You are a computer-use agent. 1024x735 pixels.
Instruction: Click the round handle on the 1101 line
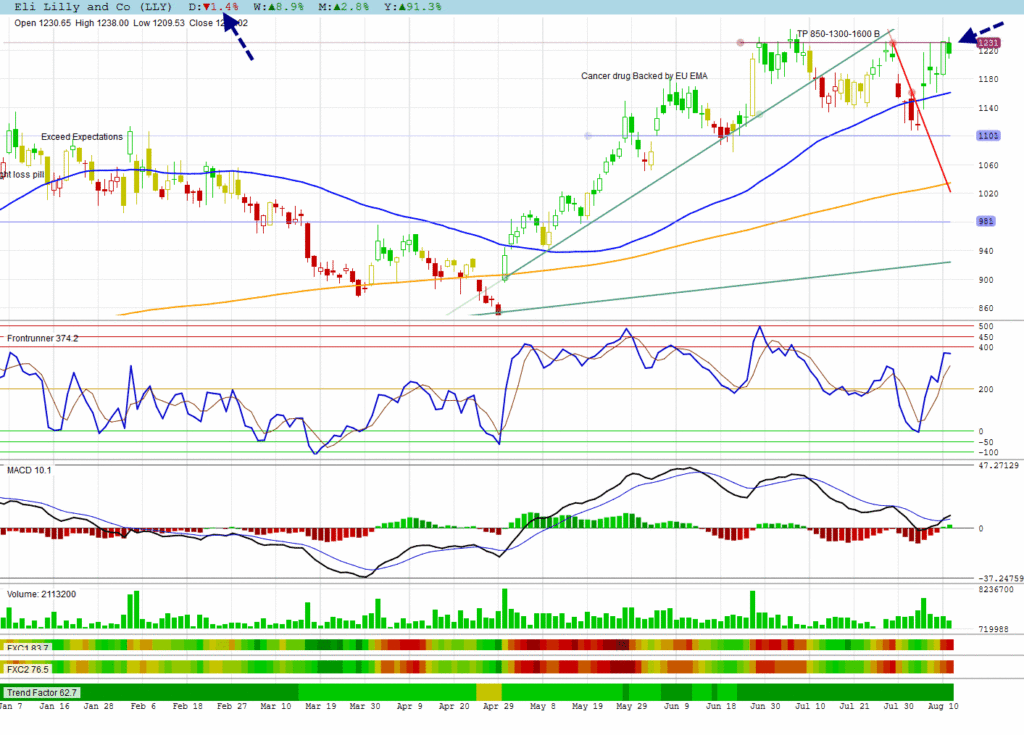point(588,136)
